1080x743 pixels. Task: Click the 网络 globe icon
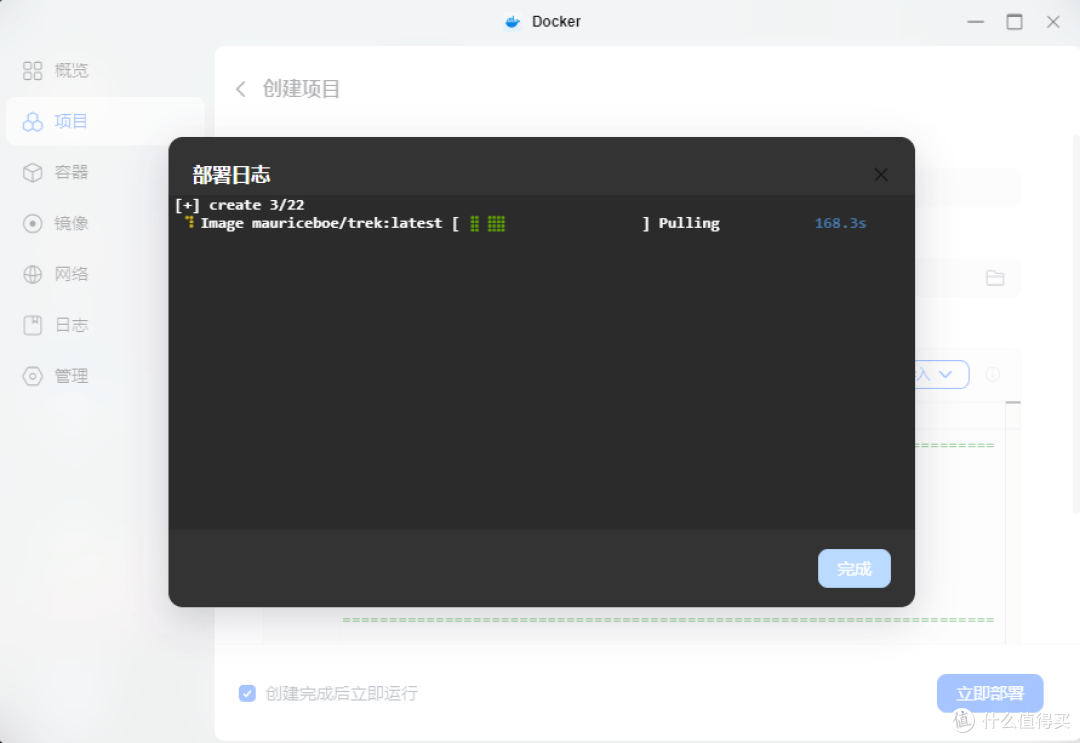pyautogui.click(x=32, y=274)
